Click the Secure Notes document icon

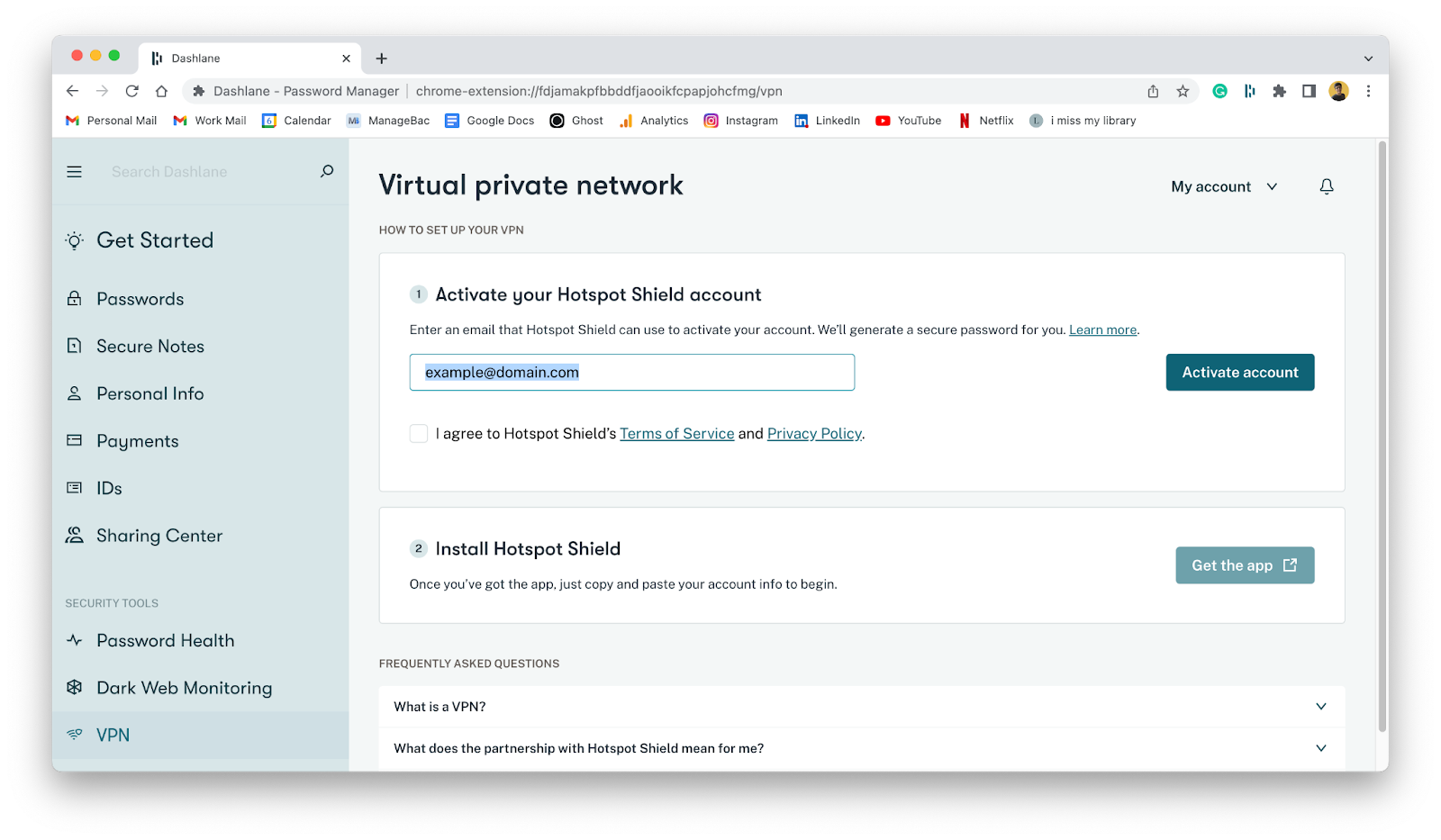(x=75, y=346)
